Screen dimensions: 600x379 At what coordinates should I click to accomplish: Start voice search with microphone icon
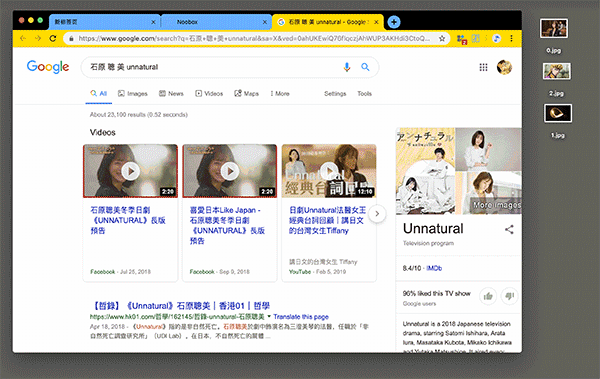347,67
